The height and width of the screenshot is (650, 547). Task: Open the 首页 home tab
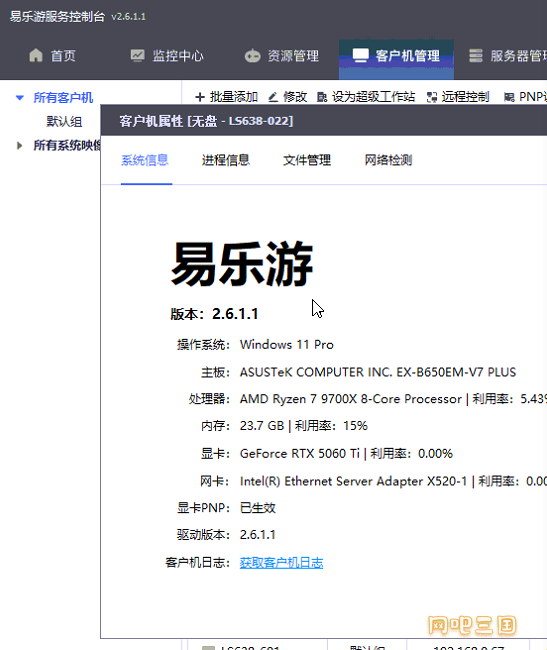[53, 56]
